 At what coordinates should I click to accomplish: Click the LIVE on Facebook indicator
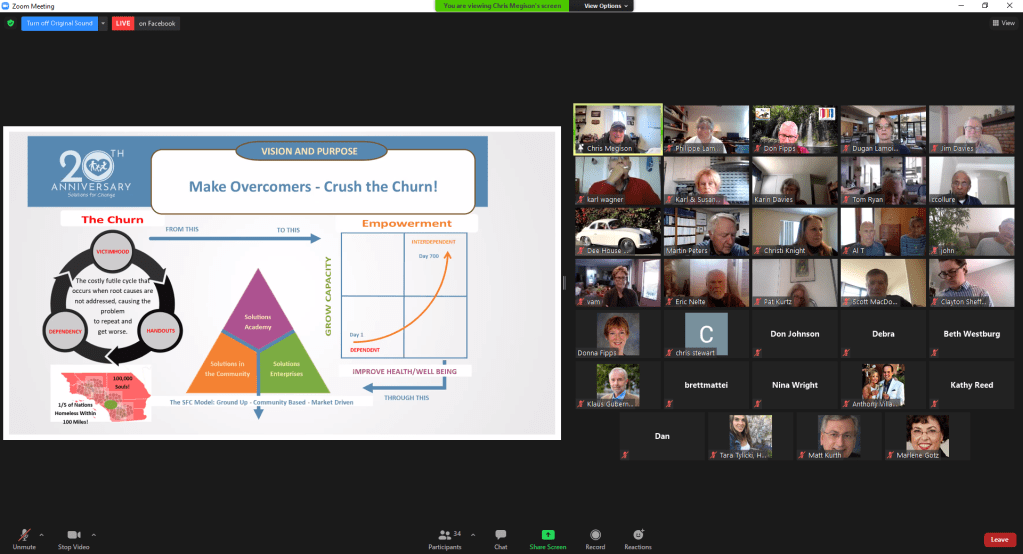pos(146,23)
